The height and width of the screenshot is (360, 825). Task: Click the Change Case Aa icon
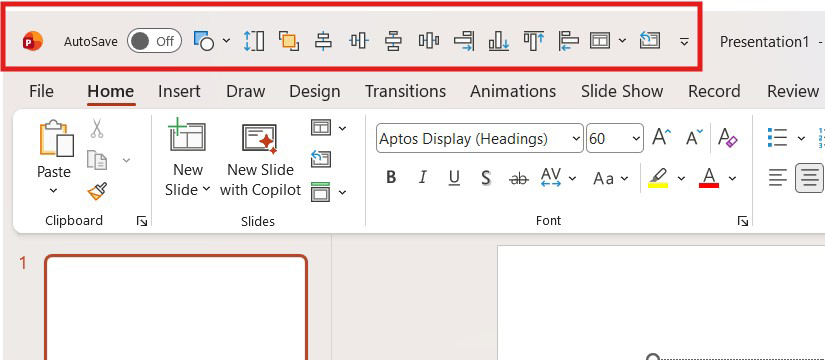click(x=603, y=178)
